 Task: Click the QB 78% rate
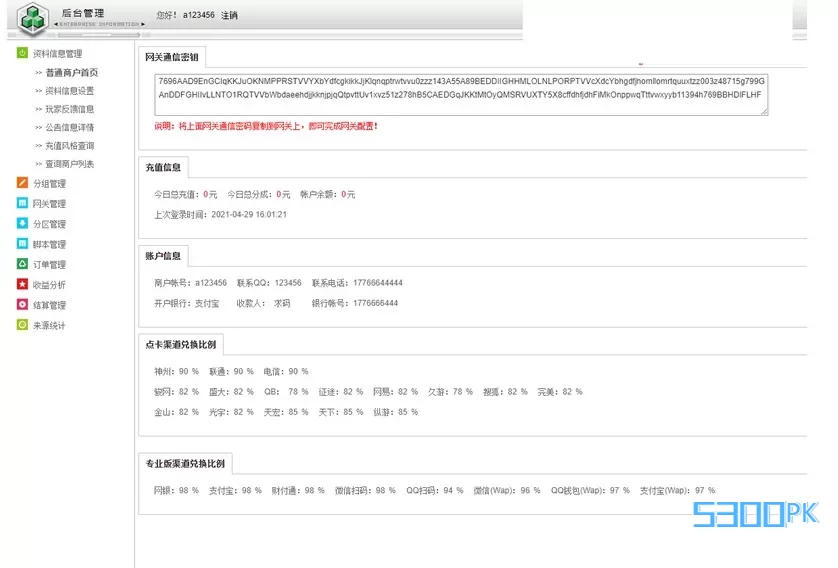286,392
